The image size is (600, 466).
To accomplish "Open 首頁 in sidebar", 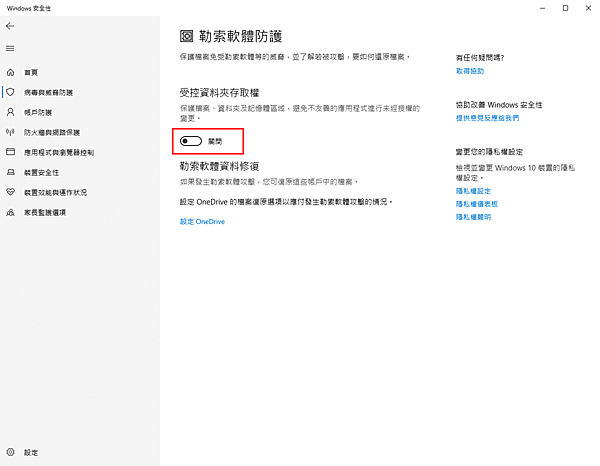I will 31,72.
